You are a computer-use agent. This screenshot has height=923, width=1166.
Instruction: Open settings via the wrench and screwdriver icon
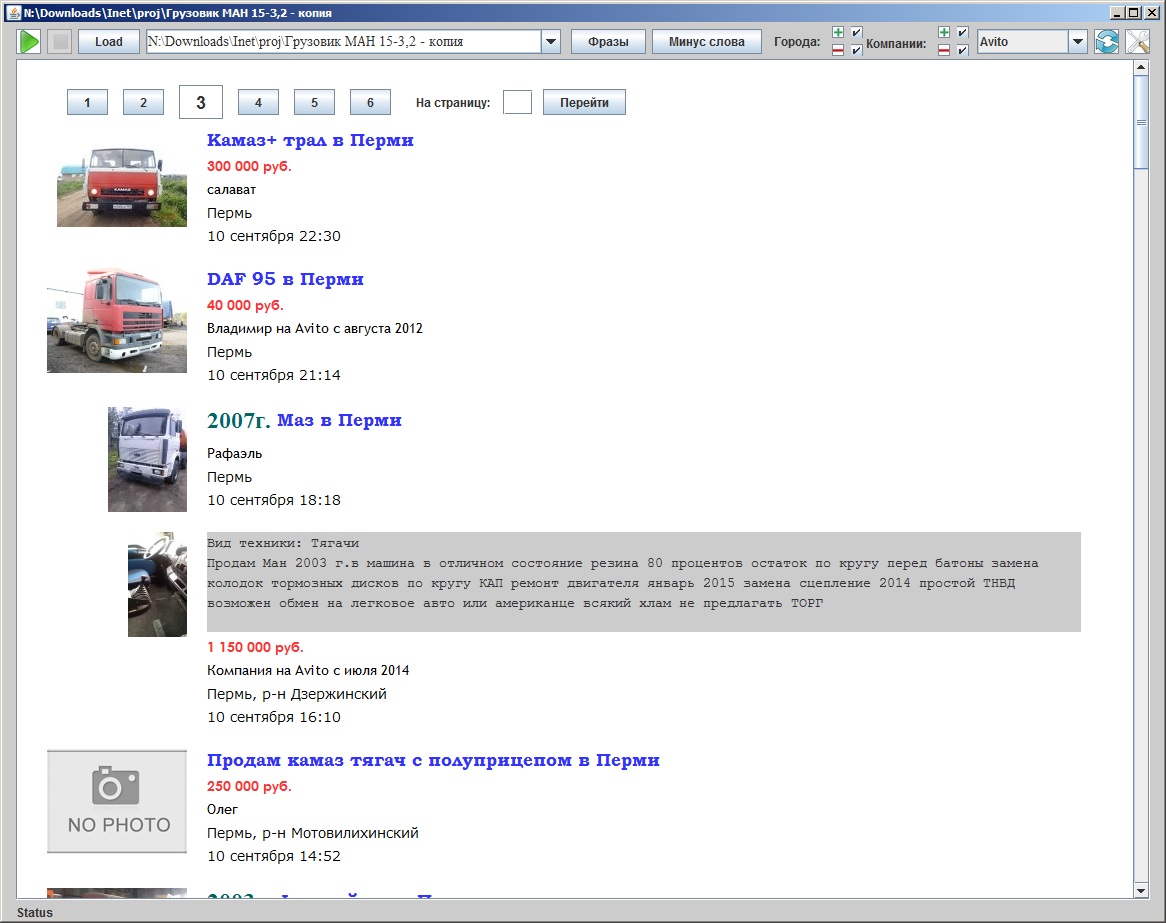[1137, 42]
